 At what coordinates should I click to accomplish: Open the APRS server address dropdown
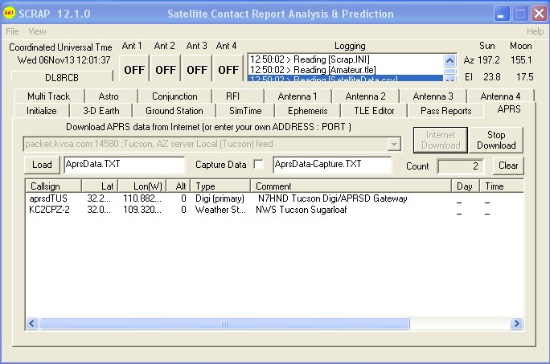(x=394, y=144)
